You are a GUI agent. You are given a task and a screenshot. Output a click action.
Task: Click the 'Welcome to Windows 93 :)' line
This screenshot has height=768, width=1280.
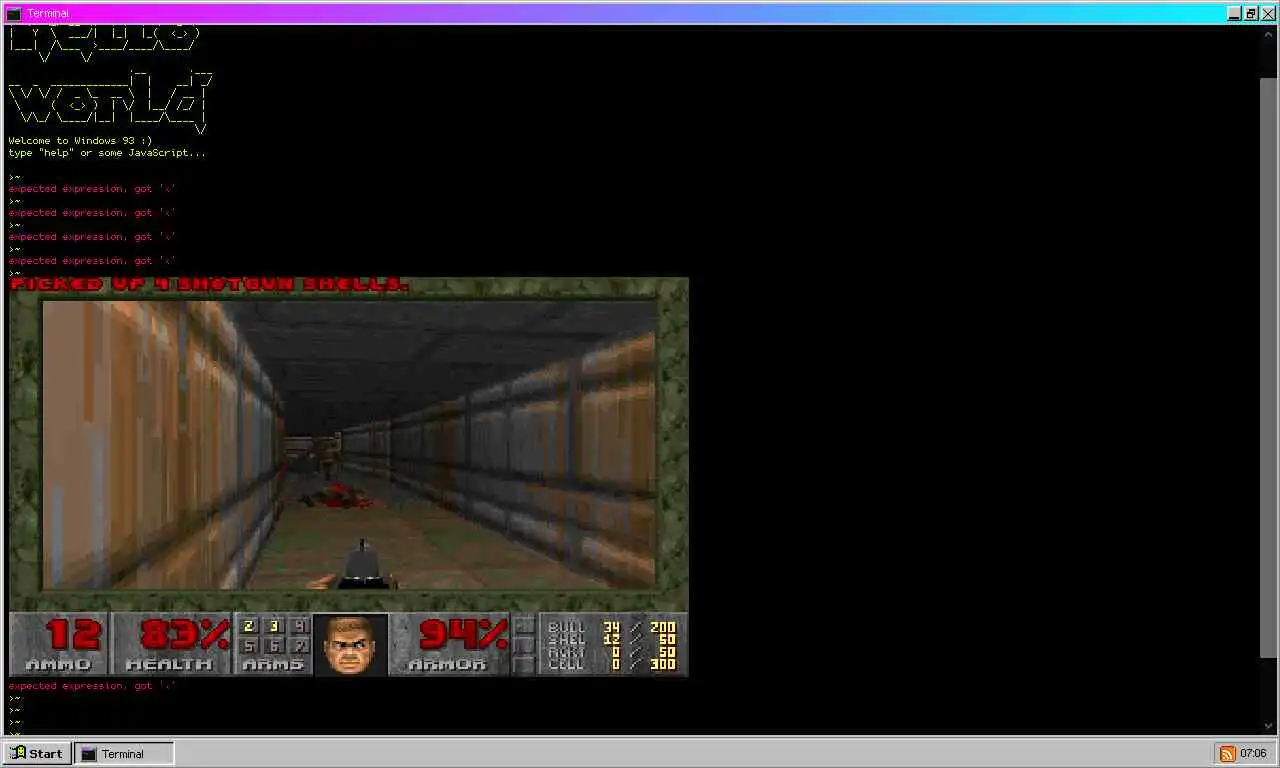click(80, 141)
